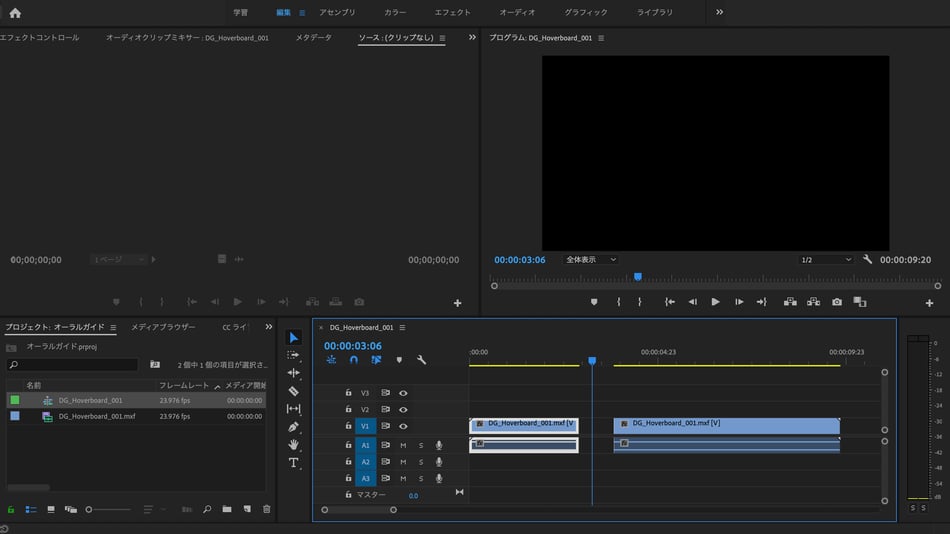Open the zoom level dropdown 全体表示

589,260
